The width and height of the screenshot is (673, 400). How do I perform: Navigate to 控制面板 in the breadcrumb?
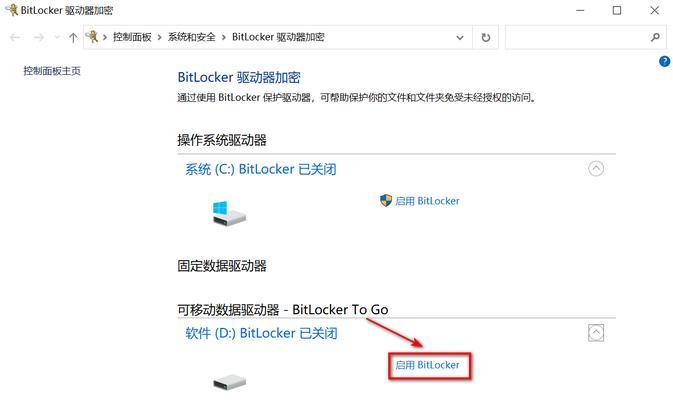(132, 37)
